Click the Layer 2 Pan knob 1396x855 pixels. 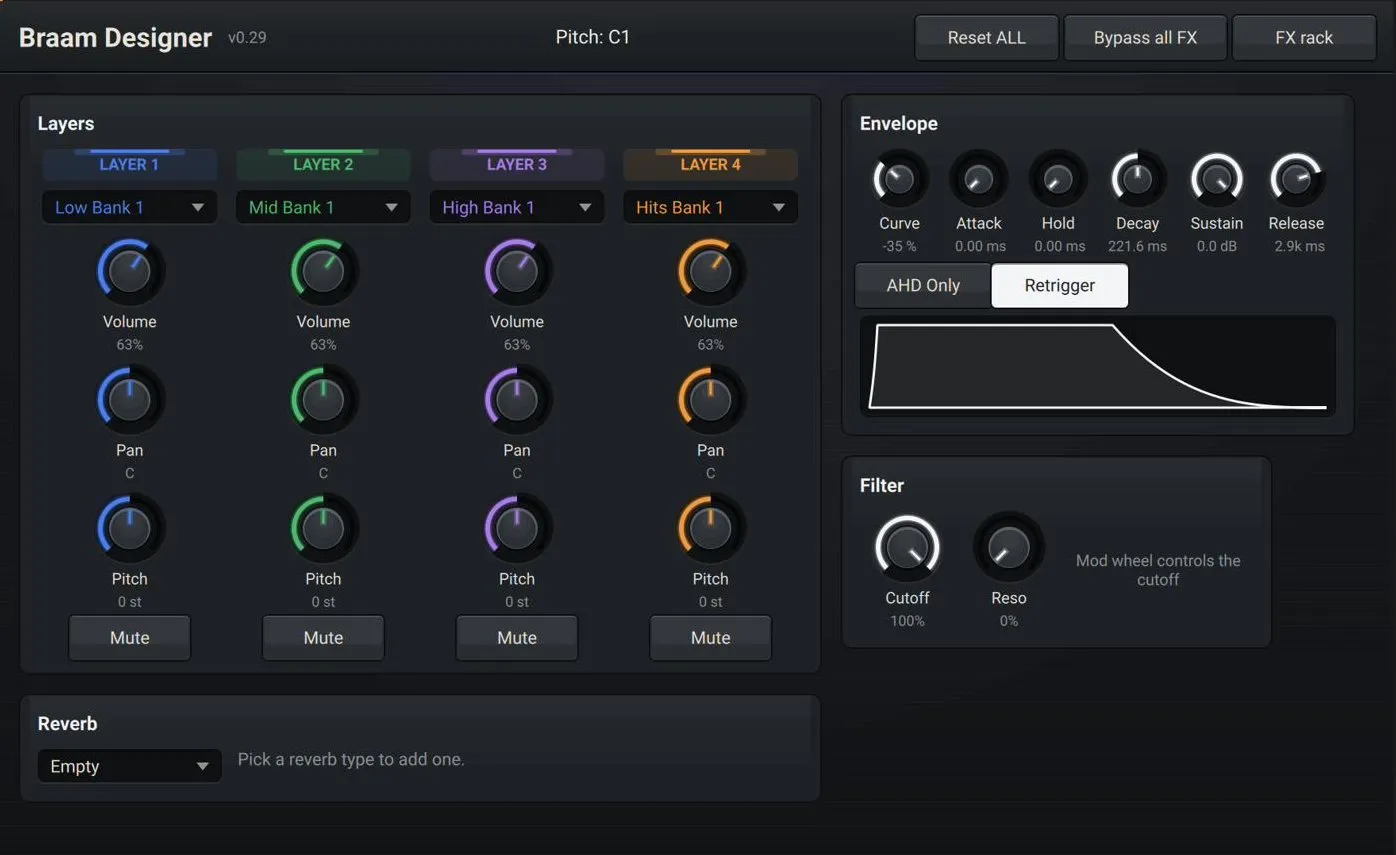click(x=323, y=400)
